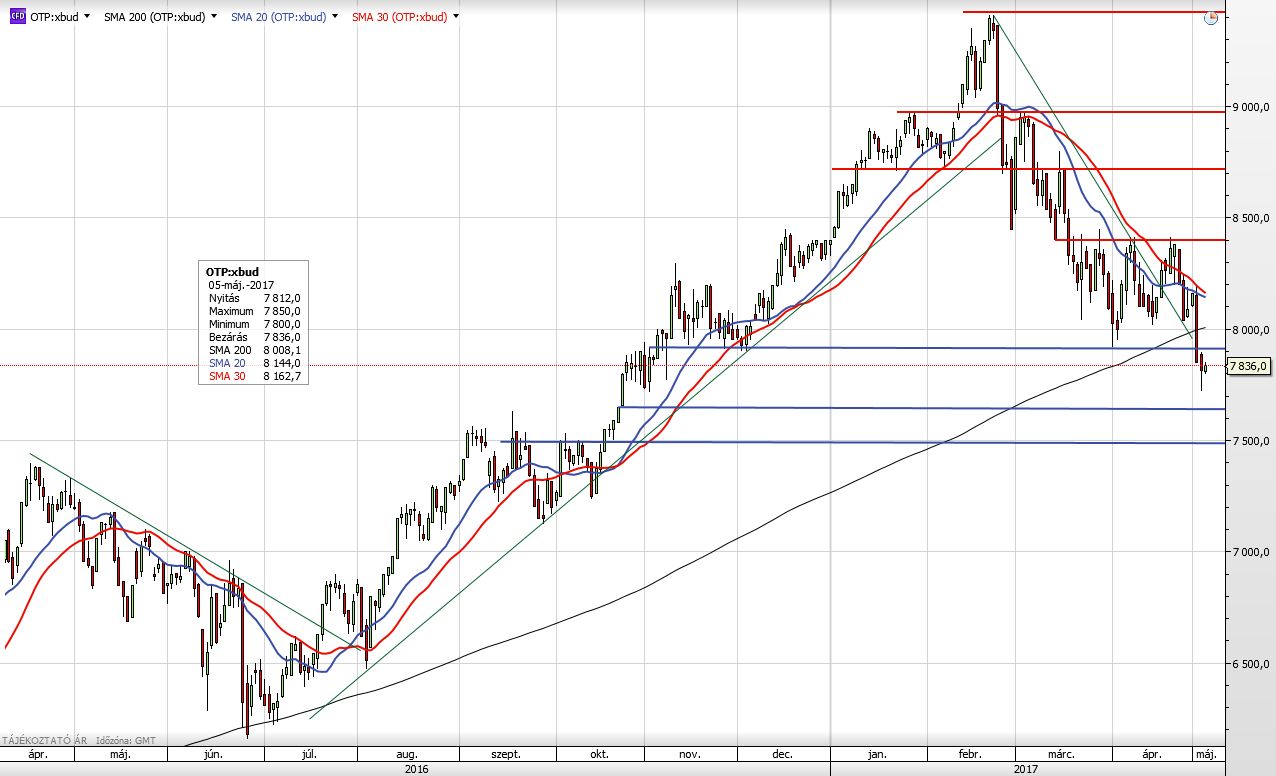Click the Minimum 7 800,0 row
The width and height of the screenshot is (1276, 776).
coord(254,324)
